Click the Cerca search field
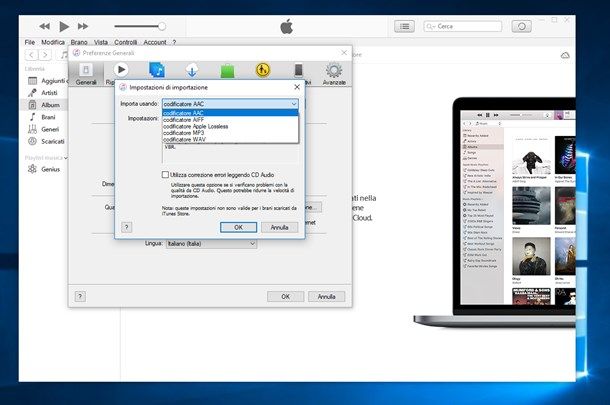The height and width of the screenshot is (405, 610). click(x=463, y=26)
